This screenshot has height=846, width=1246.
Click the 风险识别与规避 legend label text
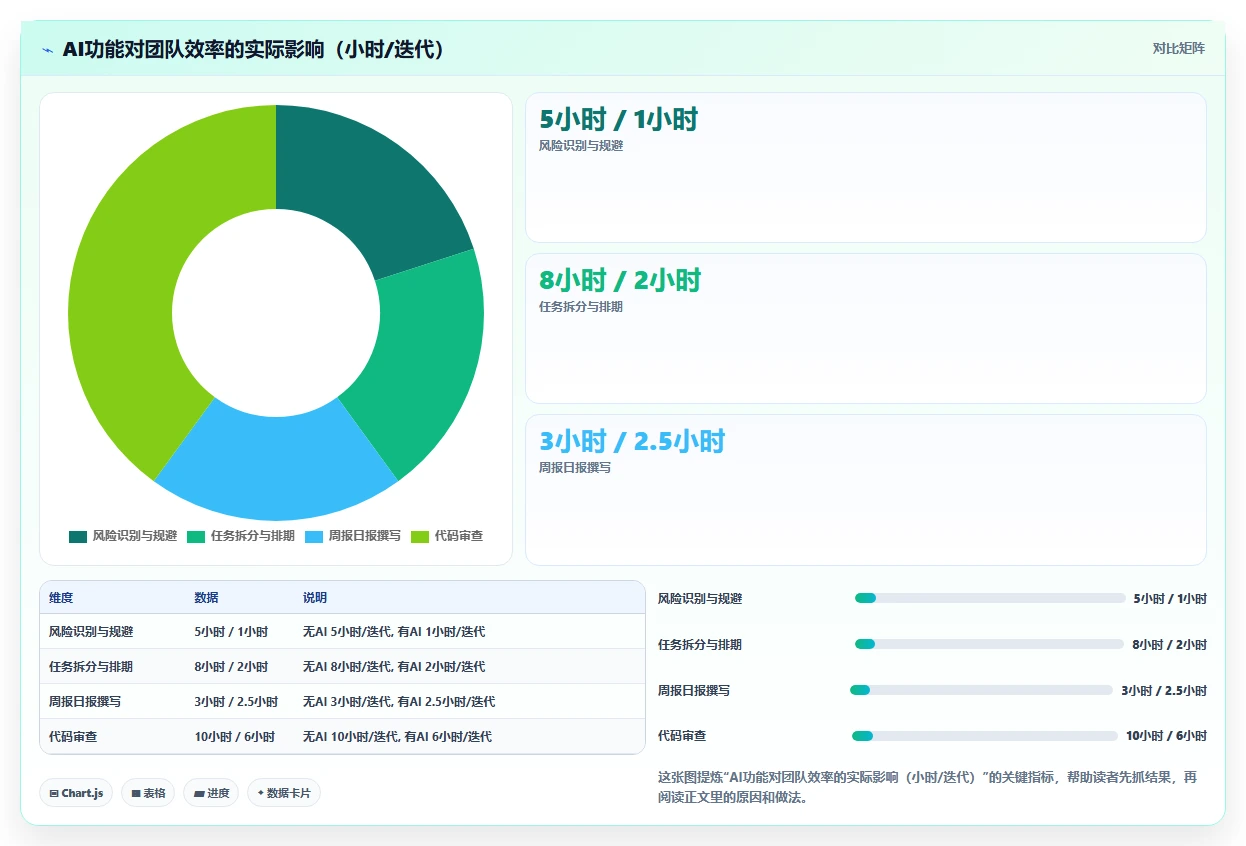point(135,537)
